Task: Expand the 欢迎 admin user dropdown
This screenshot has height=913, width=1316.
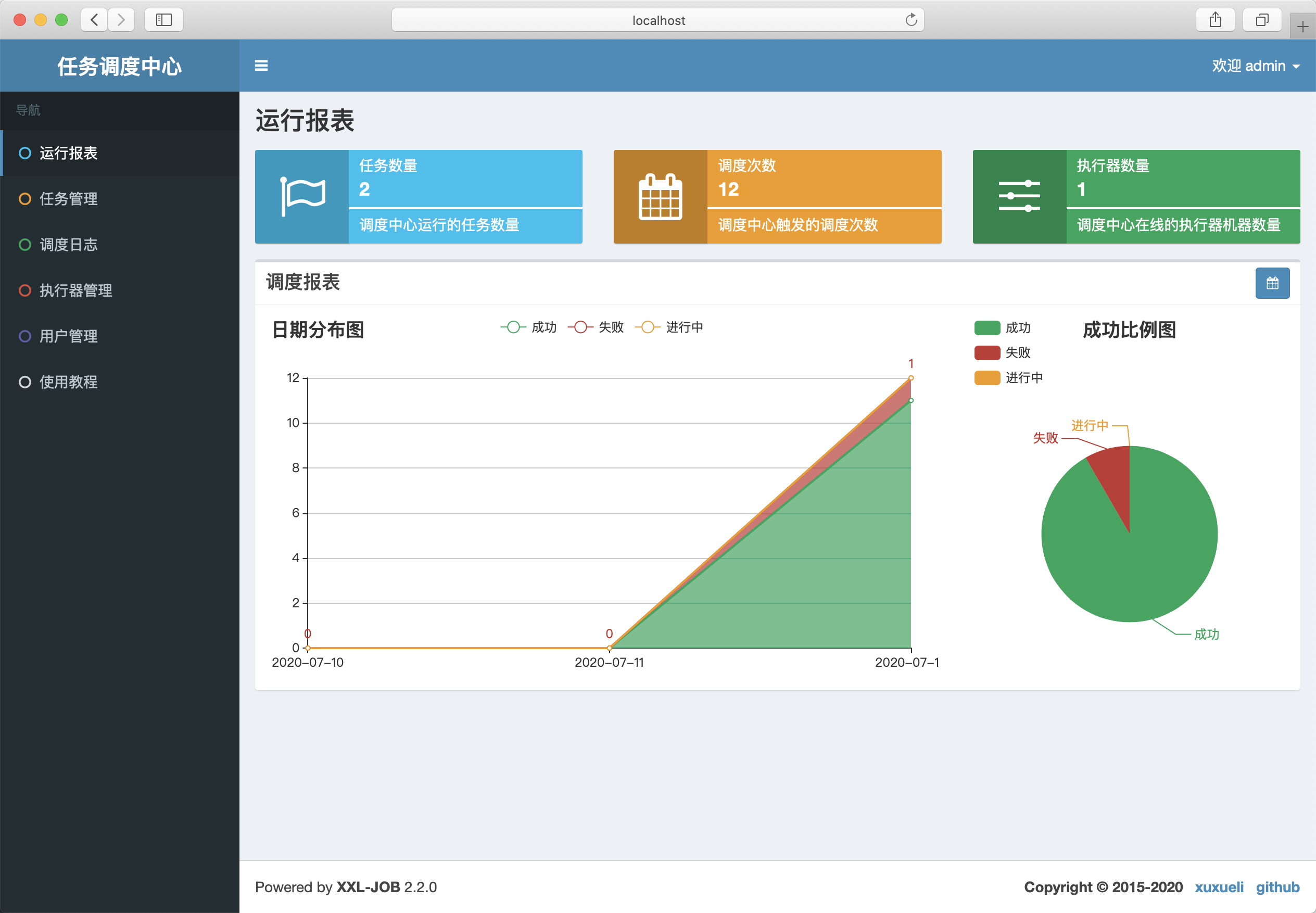Action: tap(1255, 66)
